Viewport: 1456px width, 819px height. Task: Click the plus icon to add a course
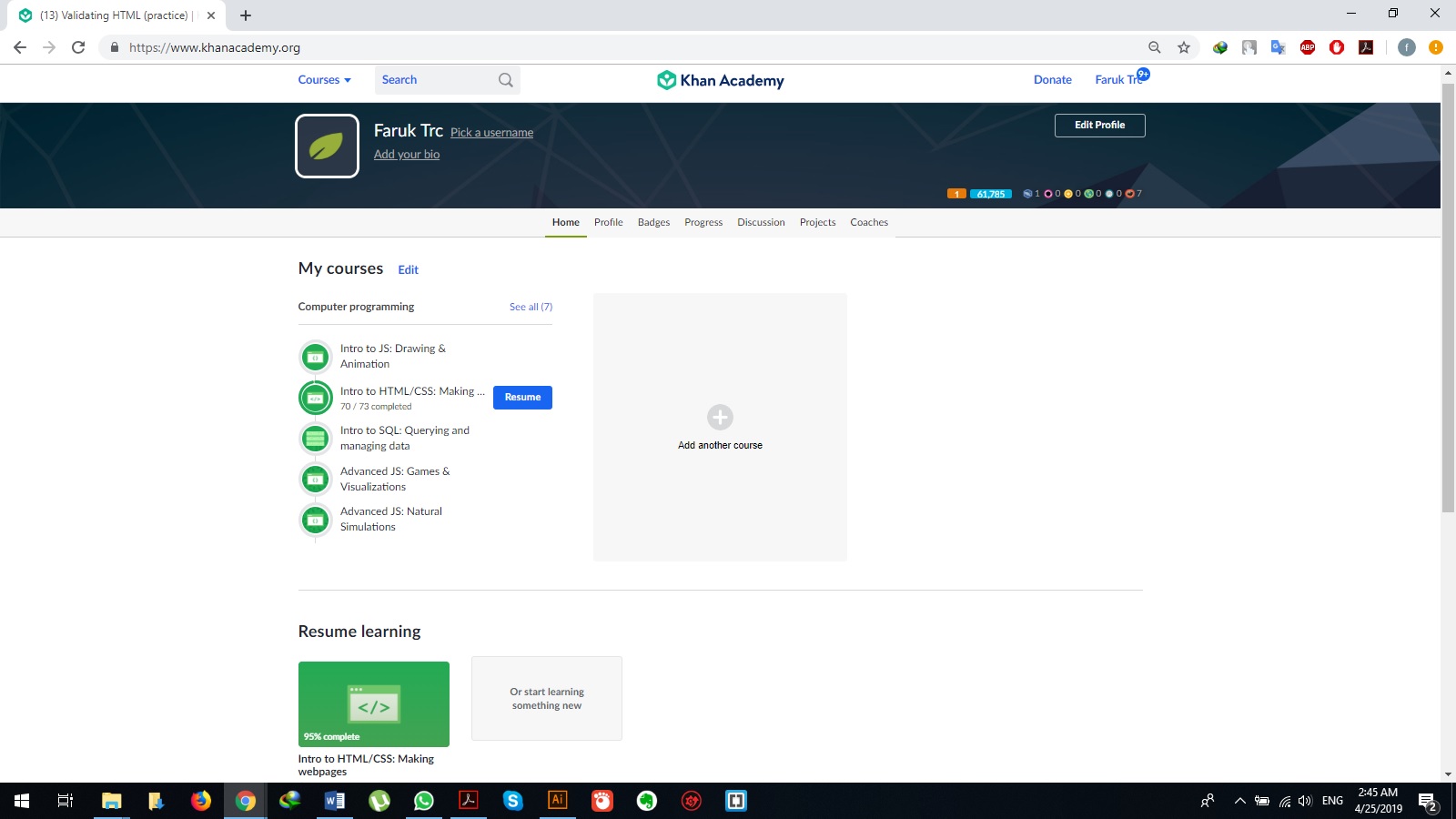tap(720, 417)
